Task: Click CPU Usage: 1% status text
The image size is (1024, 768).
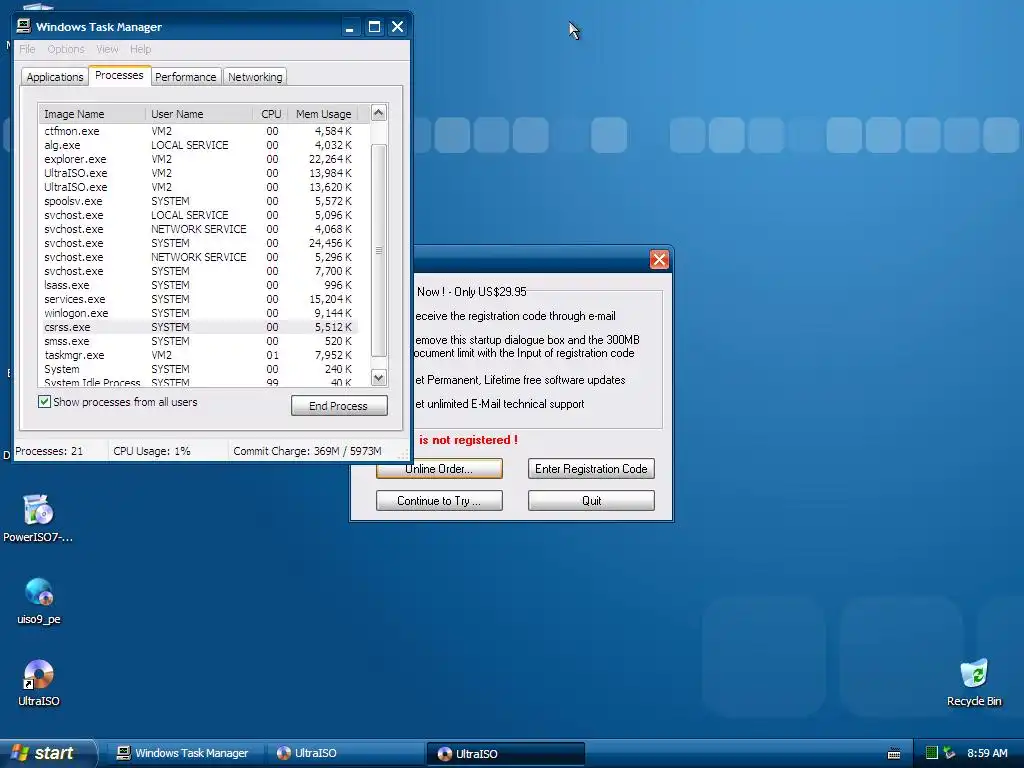Action: pyautogui.click(x=152, y=451)
